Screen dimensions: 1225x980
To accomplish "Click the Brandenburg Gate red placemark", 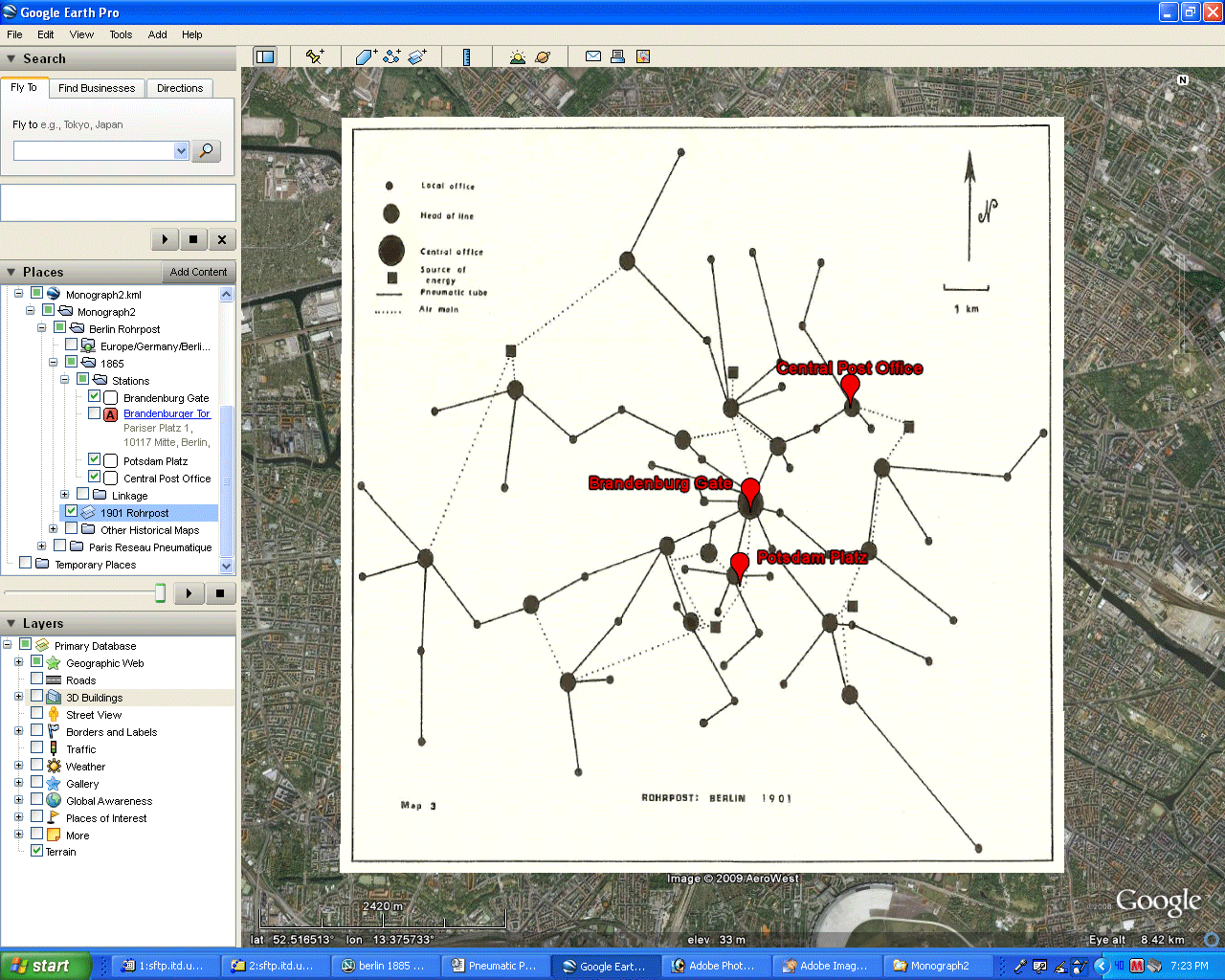I will [750, 492].
